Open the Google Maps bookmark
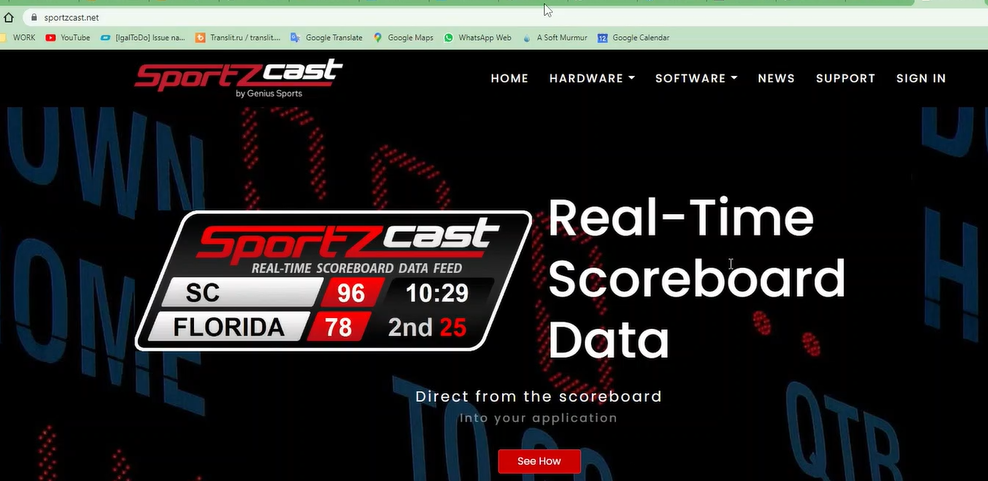988x481 pixels. (x=403, y=38)
